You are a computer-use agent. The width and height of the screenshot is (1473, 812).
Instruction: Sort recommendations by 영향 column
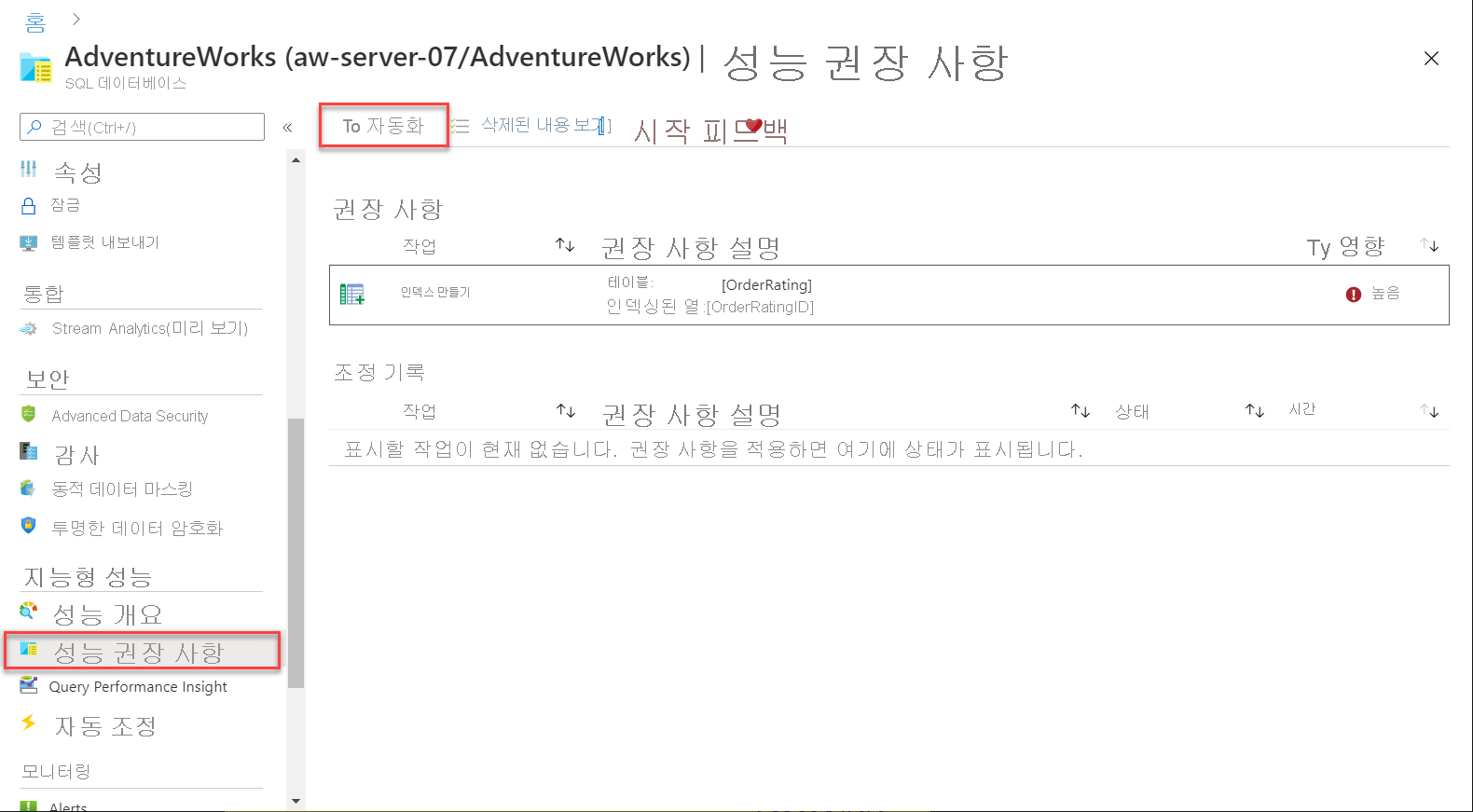pyautogui.click(x=1430, y=245)
